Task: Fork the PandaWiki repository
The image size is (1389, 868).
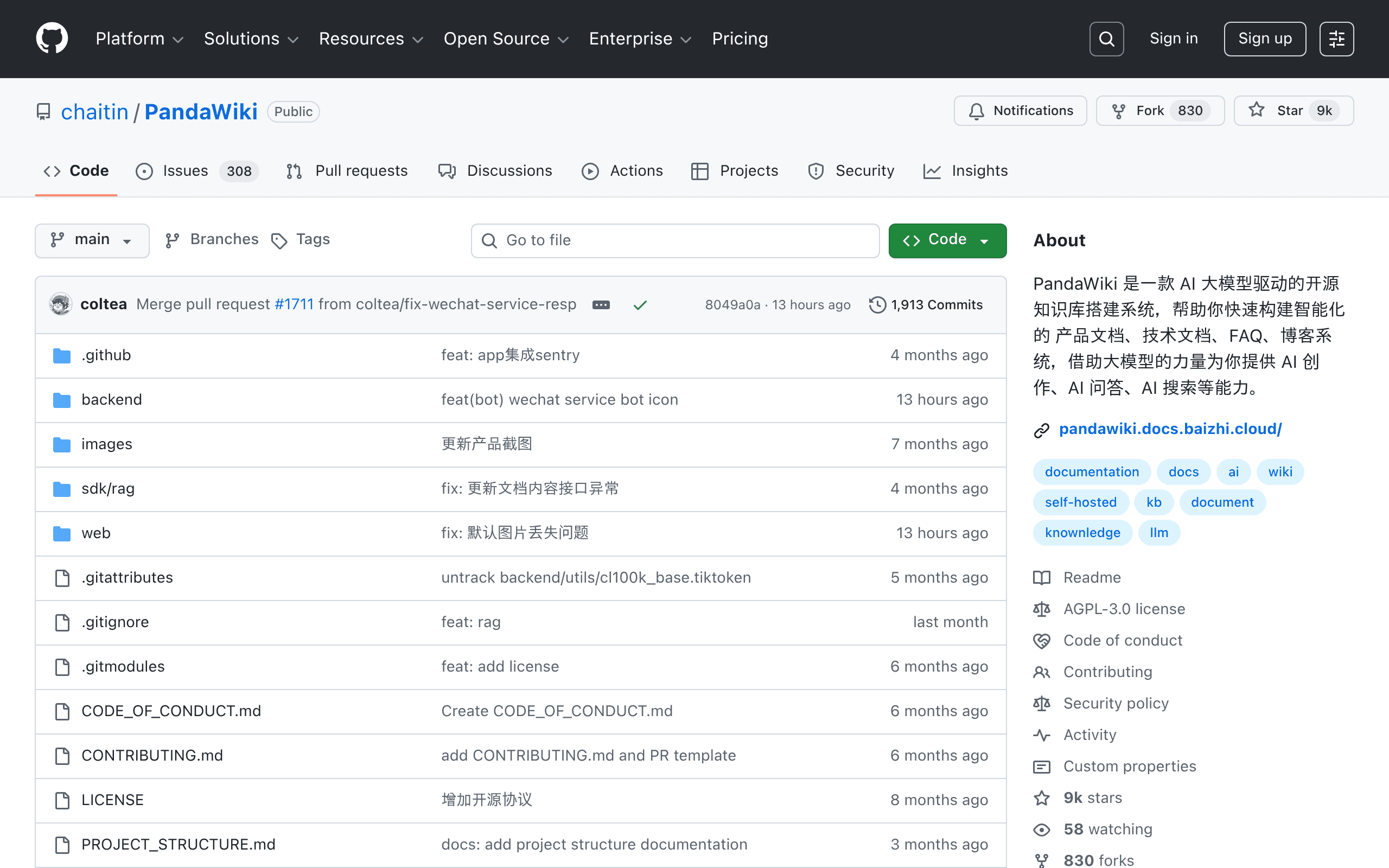Action: (x=1159, y=110)
